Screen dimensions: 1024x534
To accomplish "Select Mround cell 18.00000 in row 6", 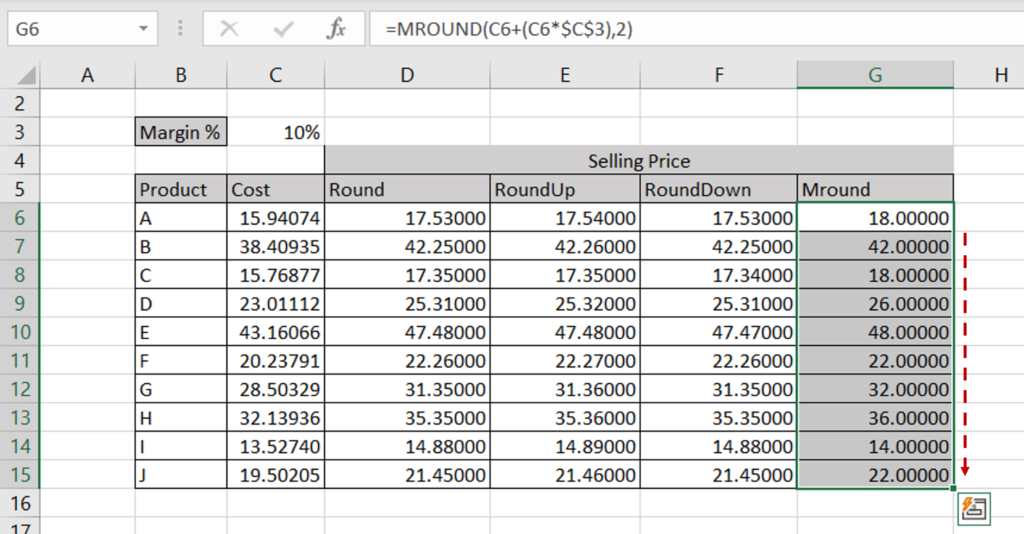I will (875, 217).
